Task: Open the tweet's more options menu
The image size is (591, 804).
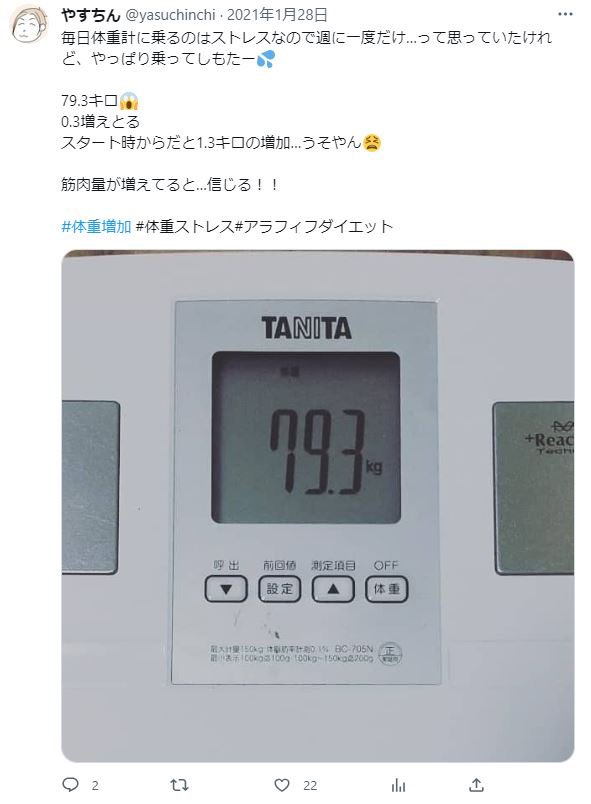Action: [565, 14]
